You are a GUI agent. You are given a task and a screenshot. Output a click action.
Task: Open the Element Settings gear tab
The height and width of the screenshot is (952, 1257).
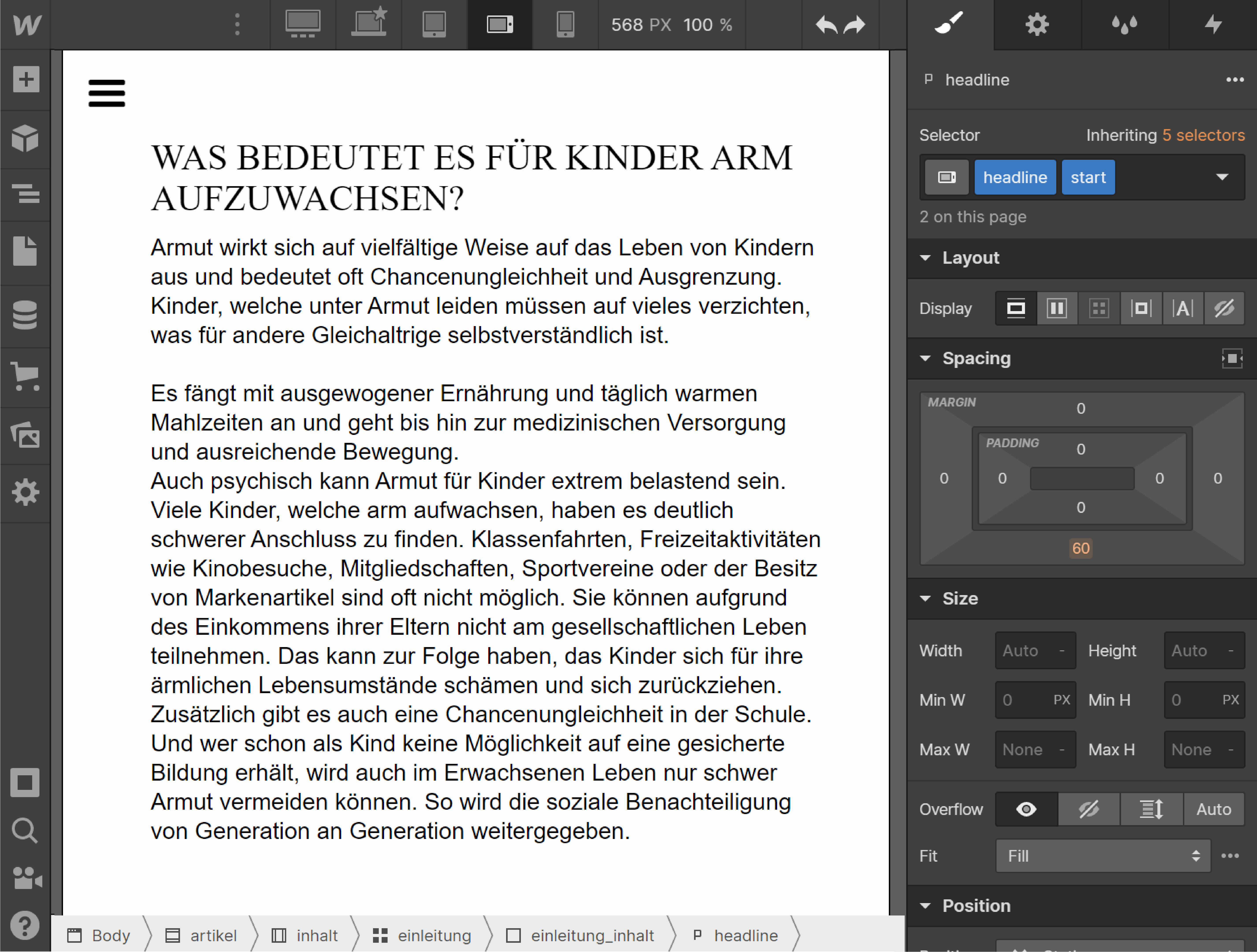[x=1037, y=24]
